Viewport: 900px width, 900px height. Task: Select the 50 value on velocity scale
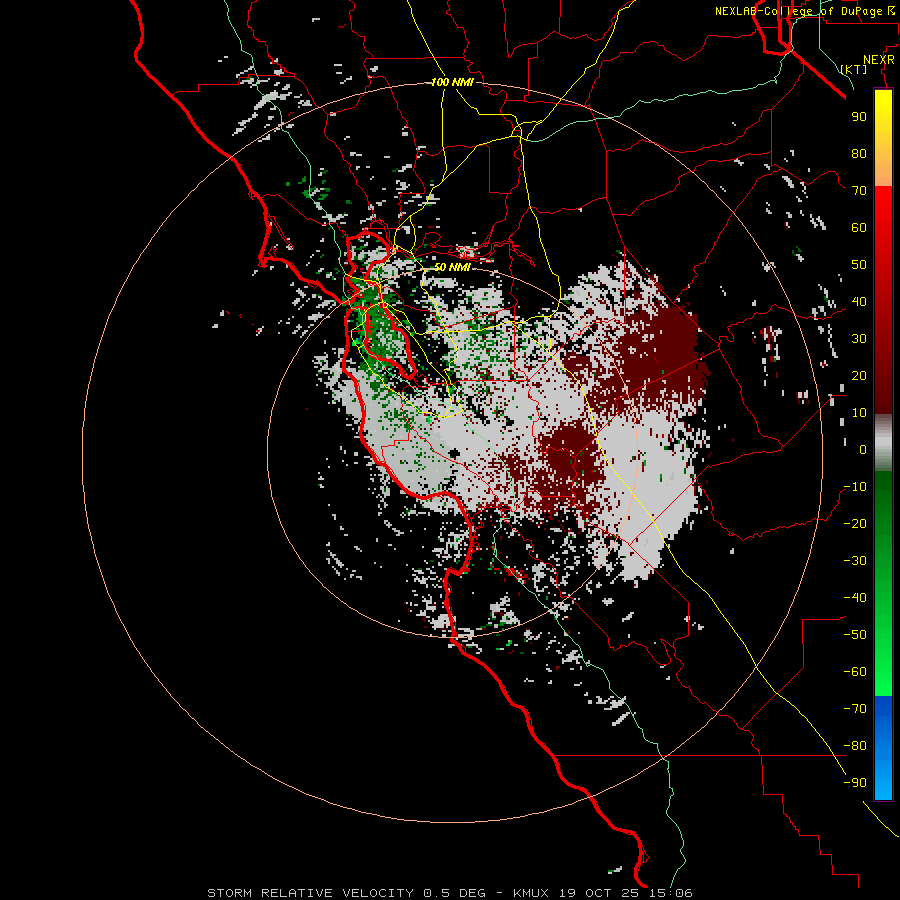[x=859, y=265]
